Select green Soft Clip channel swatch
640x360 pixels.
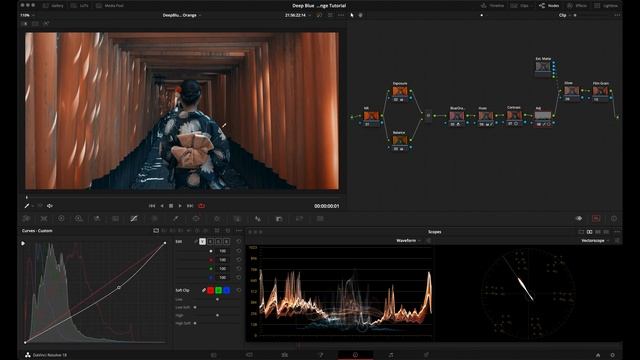tap(218, 290)
